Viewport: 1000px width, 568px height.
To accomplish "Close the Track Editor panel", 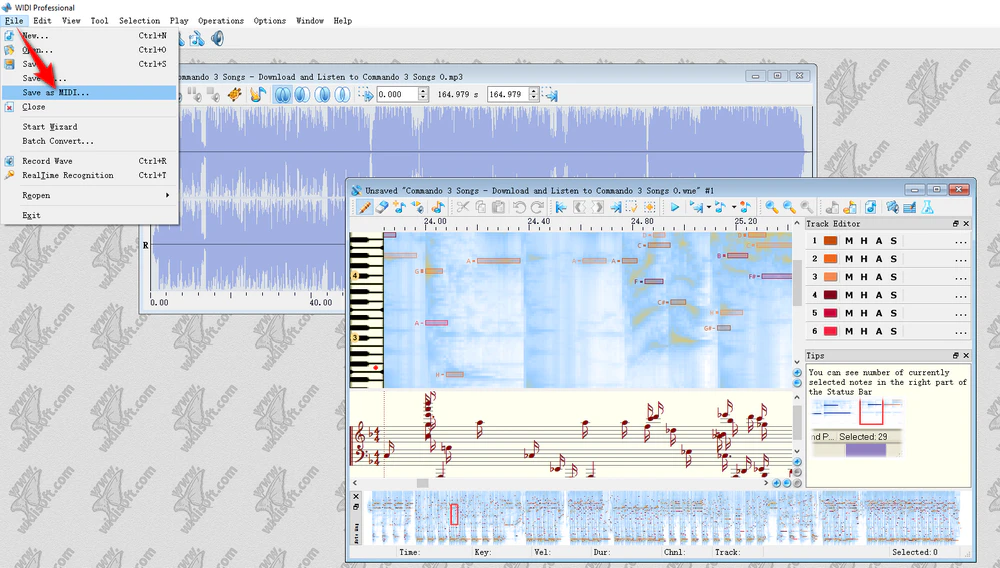I will click(x=966, y=224).
